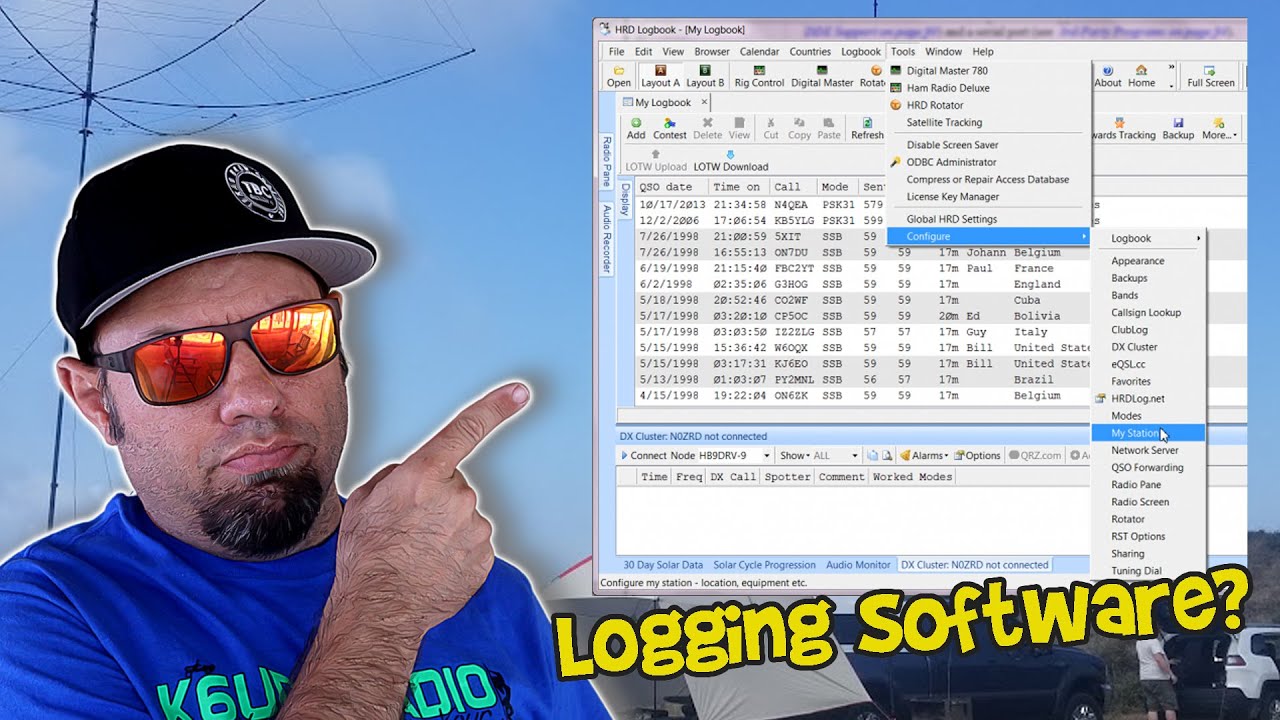Viewport: 1280px width, 720px height.
Task: Click the LOTW Download button
Action: click(731, 160)
